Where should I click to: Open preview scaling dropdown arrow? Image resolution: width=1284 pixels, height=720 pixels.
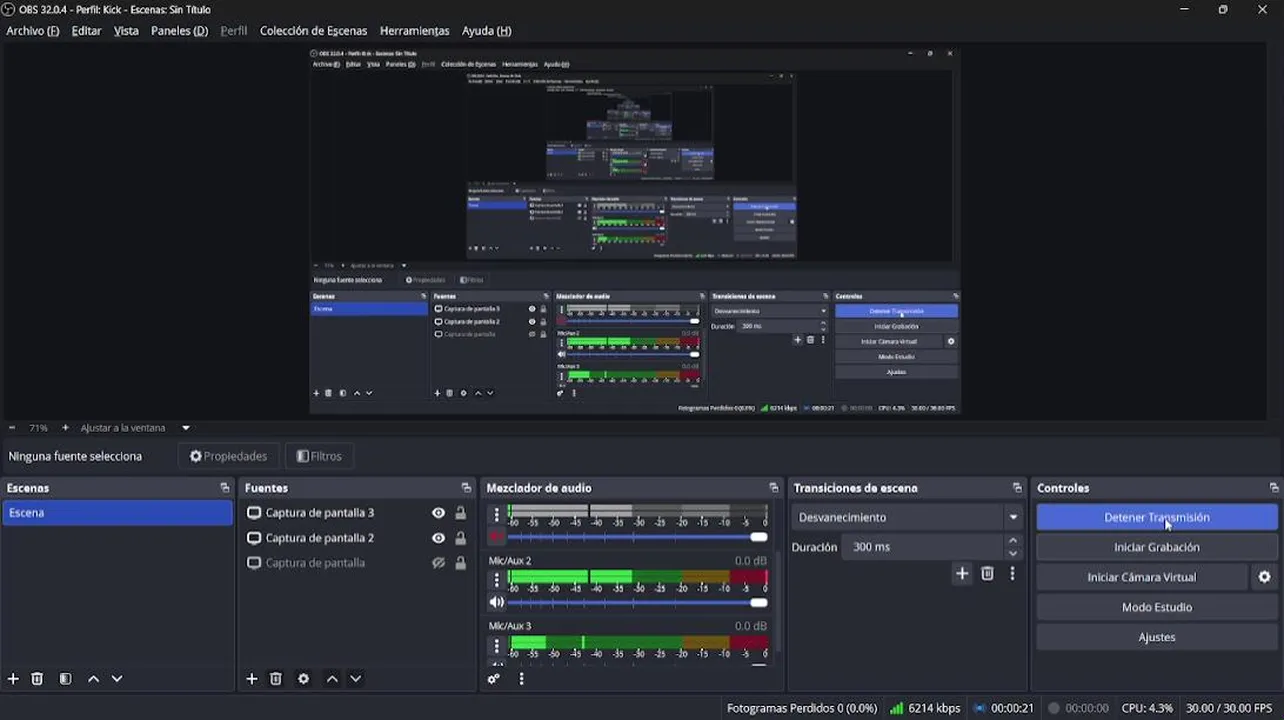185,428
